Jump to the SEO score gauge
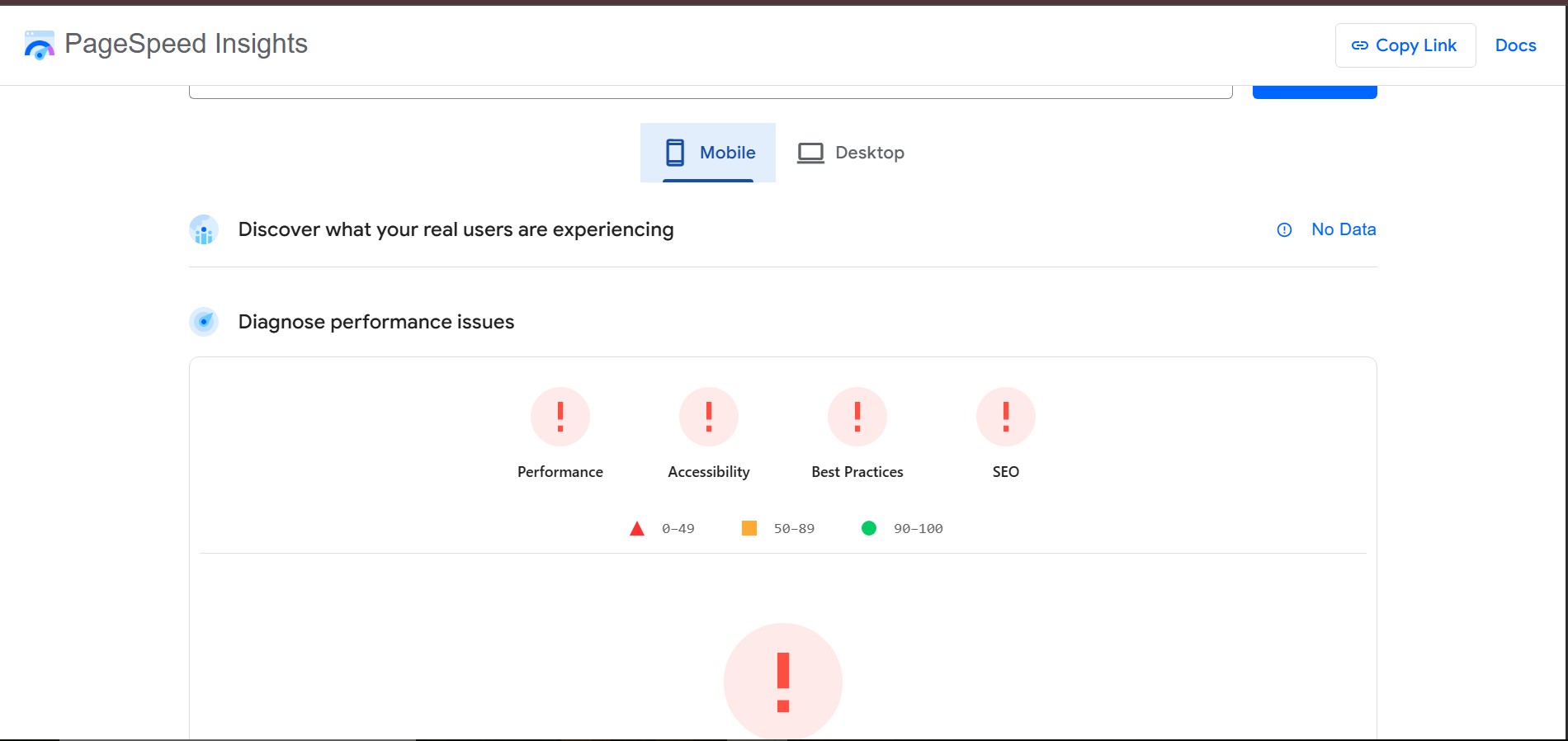This screenshot has height=741, width=1568. (x=1005, y=417)
